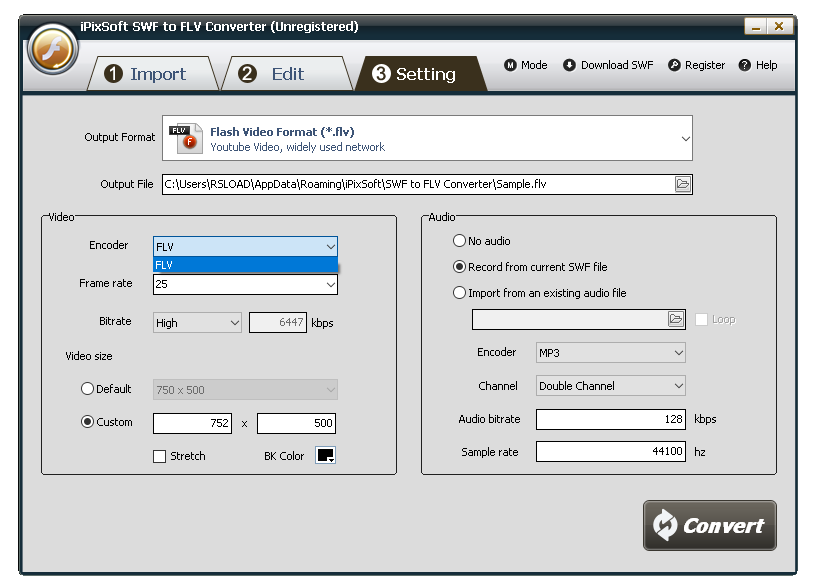
Task: Open the BK Color swatch picker
Action: click(325, 455)
